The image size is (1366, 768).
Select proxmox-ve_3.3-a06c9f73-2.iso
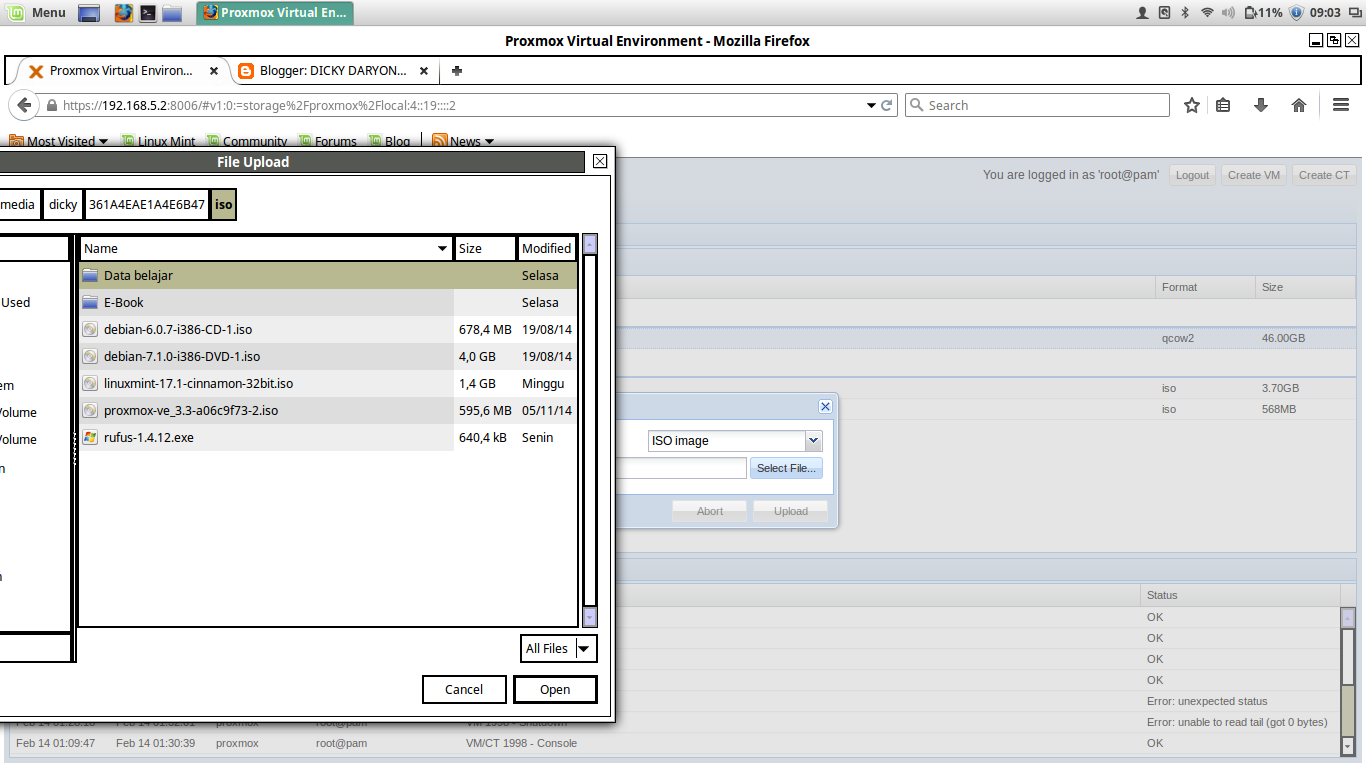[328, 410]
